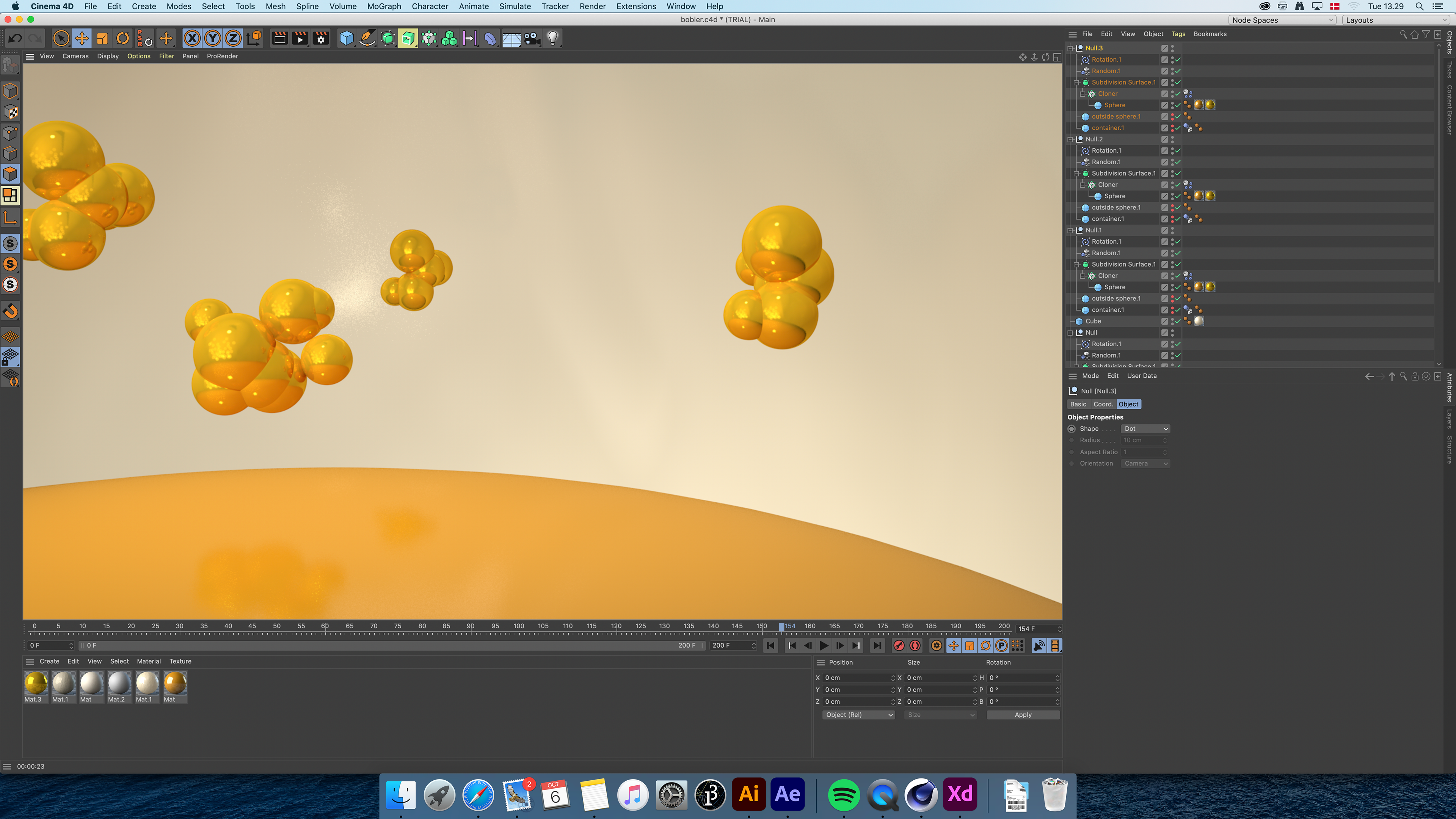Select the Rotate tool
This screenshot has width=1456, height=819.
pos(122,38)
